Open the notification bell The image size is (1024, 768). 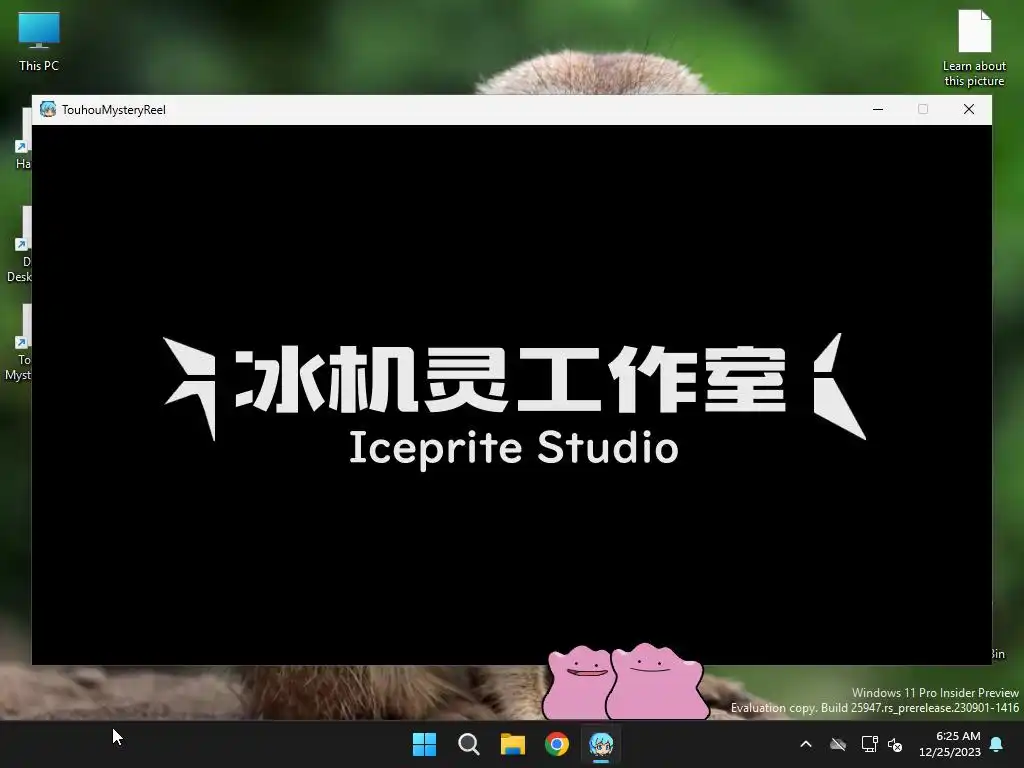click(x=997, y=744)
